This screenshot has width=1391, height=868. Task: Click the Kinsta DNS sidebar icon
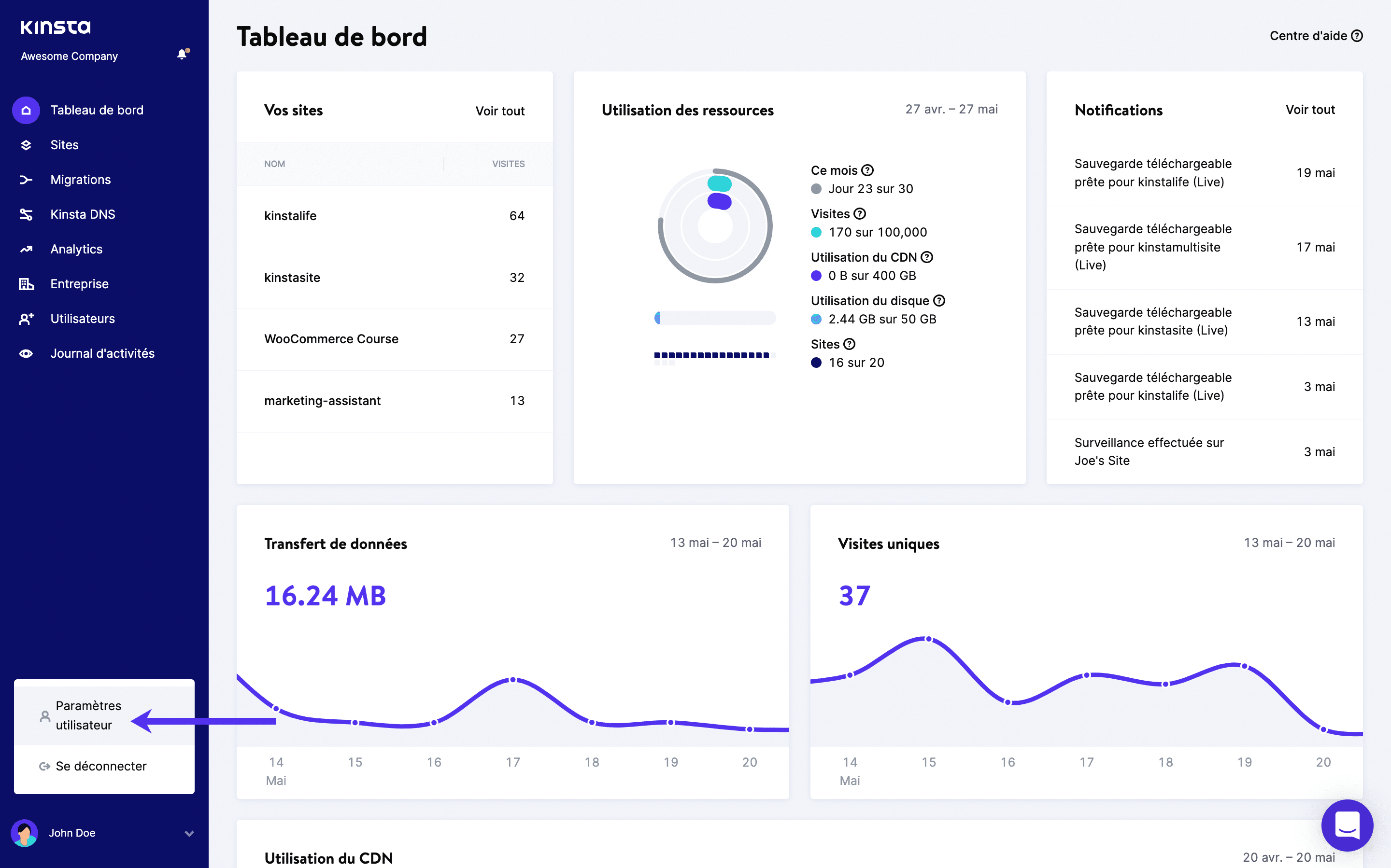(26, 214)
